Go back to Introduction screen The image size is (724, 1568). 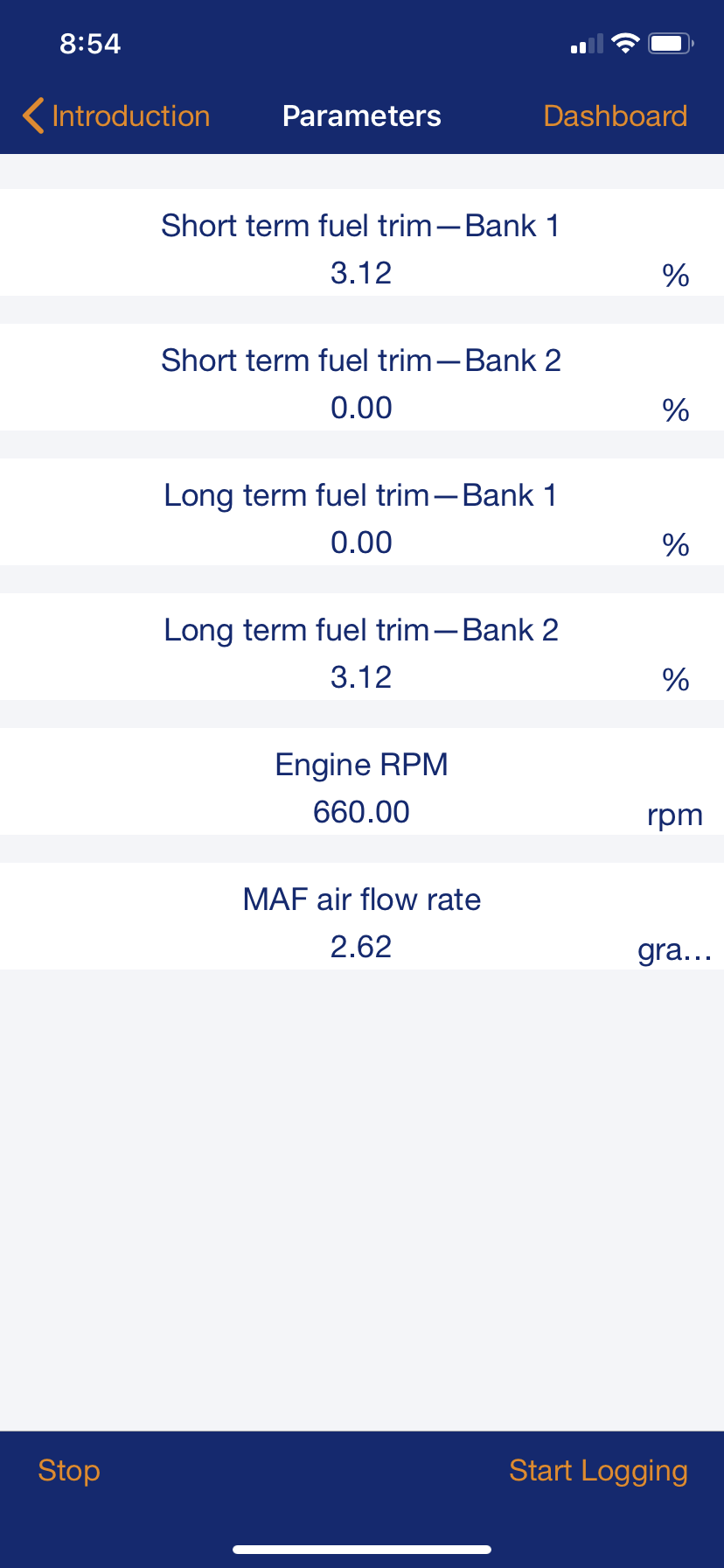130,116
